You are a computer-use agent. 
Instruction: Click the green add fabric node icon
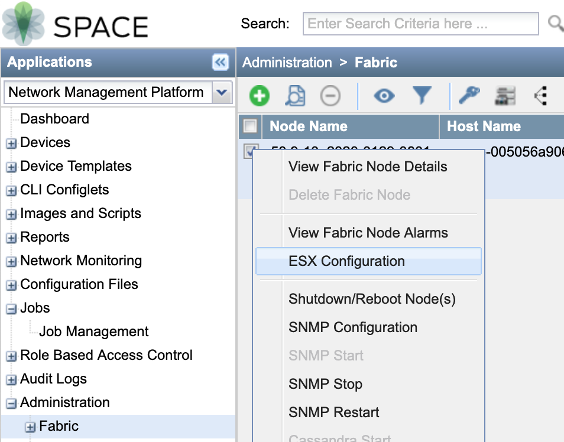(x=259, y=96)
